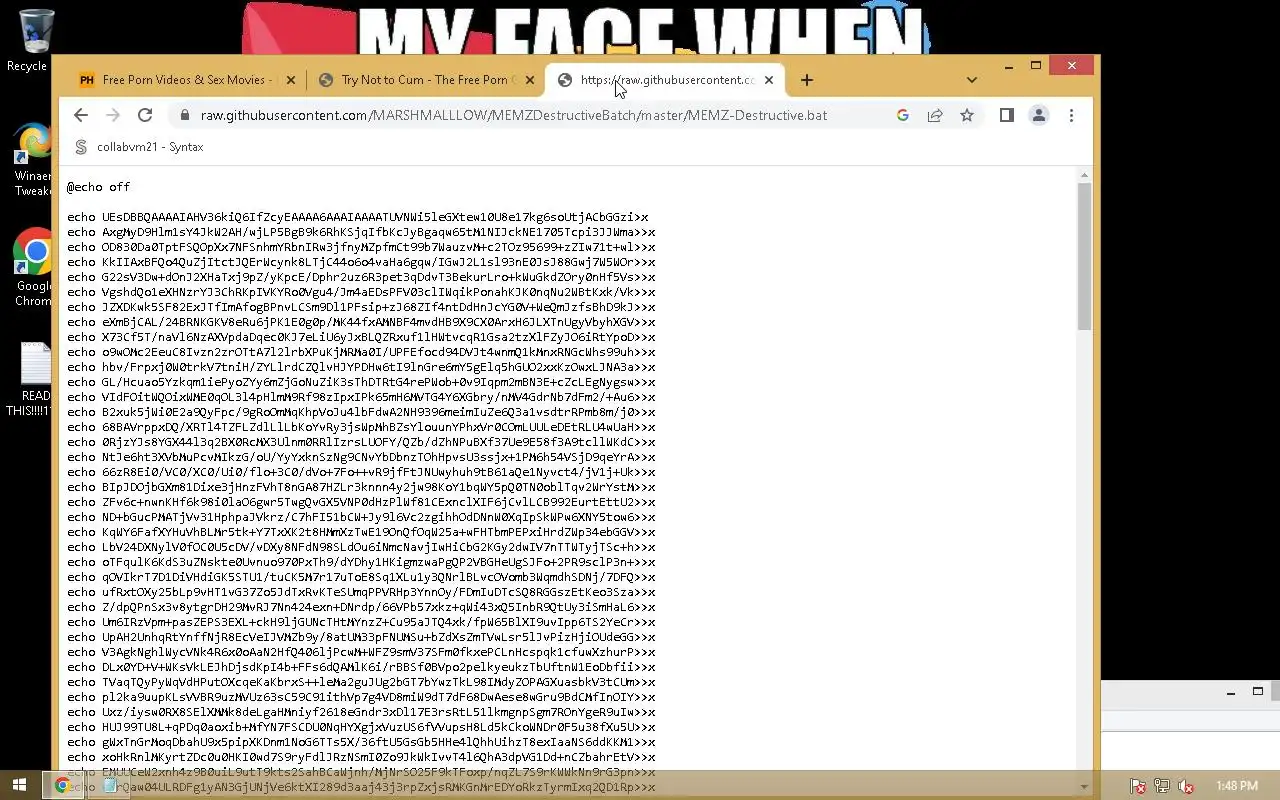Click the line starting 'echo 68BAVrppxDQ/XRTl4TZFLZd'
Viewport: 1280px width, 800px height.
pos(361,427)
